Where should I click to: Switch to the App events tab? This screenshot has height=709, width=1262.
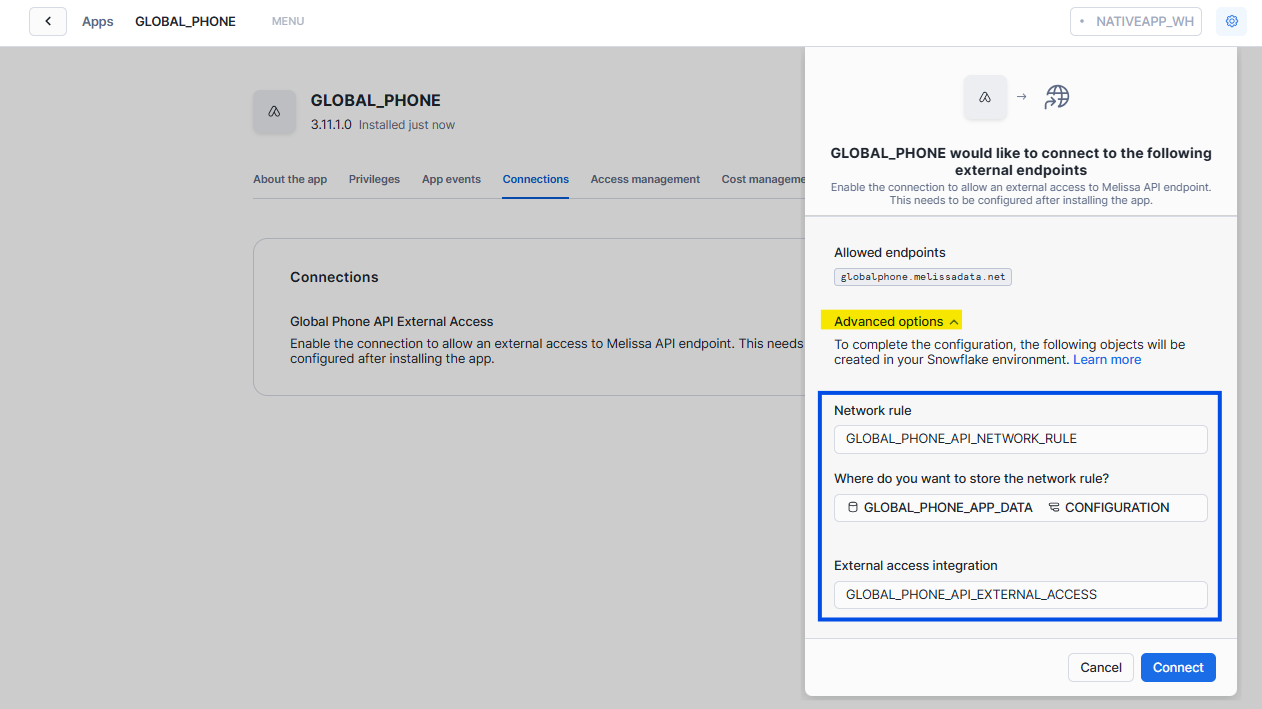[x=451, y=179]
